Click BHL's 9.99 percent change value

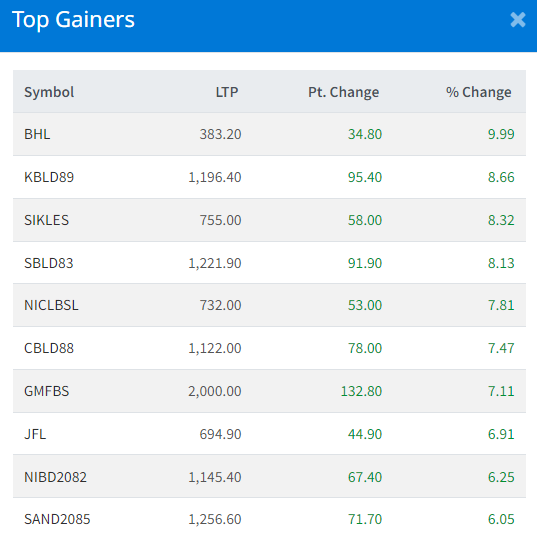pyautogui.click(x=501, y=134)
